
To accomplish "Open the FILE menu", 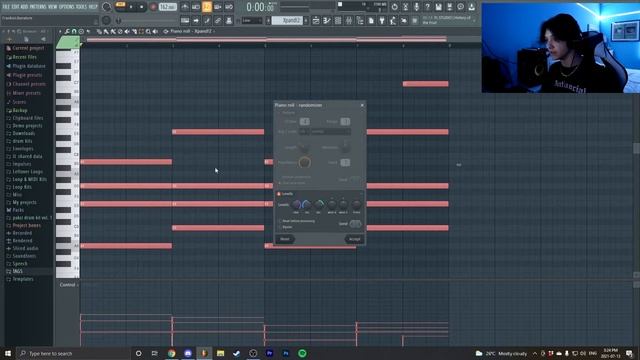I will [6, 7].
